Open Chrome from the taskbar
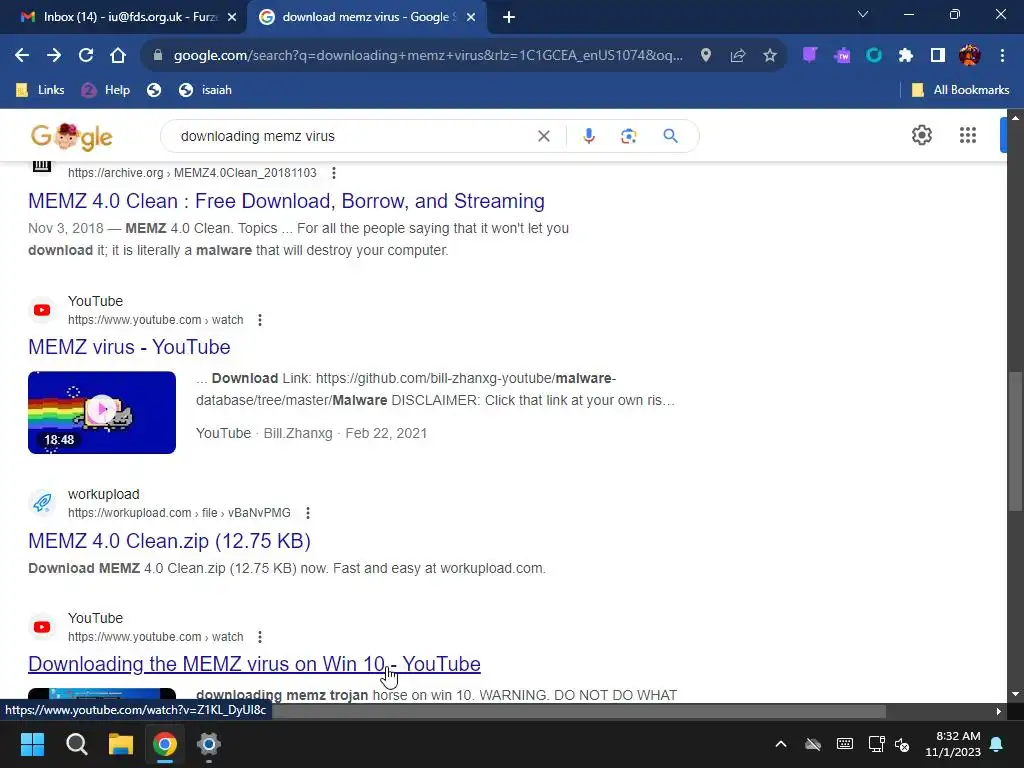The height and width of the screenshot is (768, 1024). coord(165,744)
